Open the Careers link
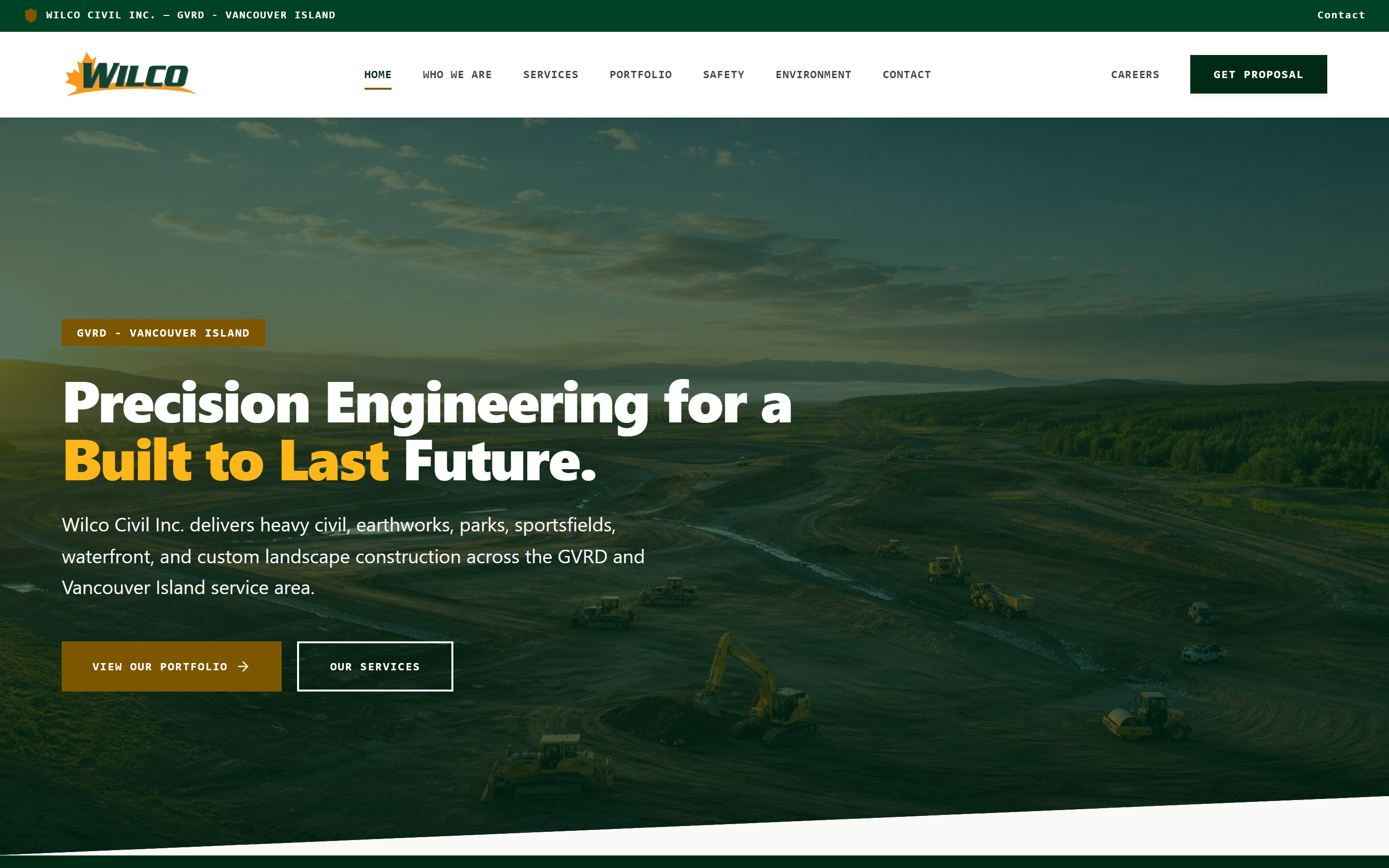The width and height of the screenshot is (1389, 868). tap(1135, 75)
